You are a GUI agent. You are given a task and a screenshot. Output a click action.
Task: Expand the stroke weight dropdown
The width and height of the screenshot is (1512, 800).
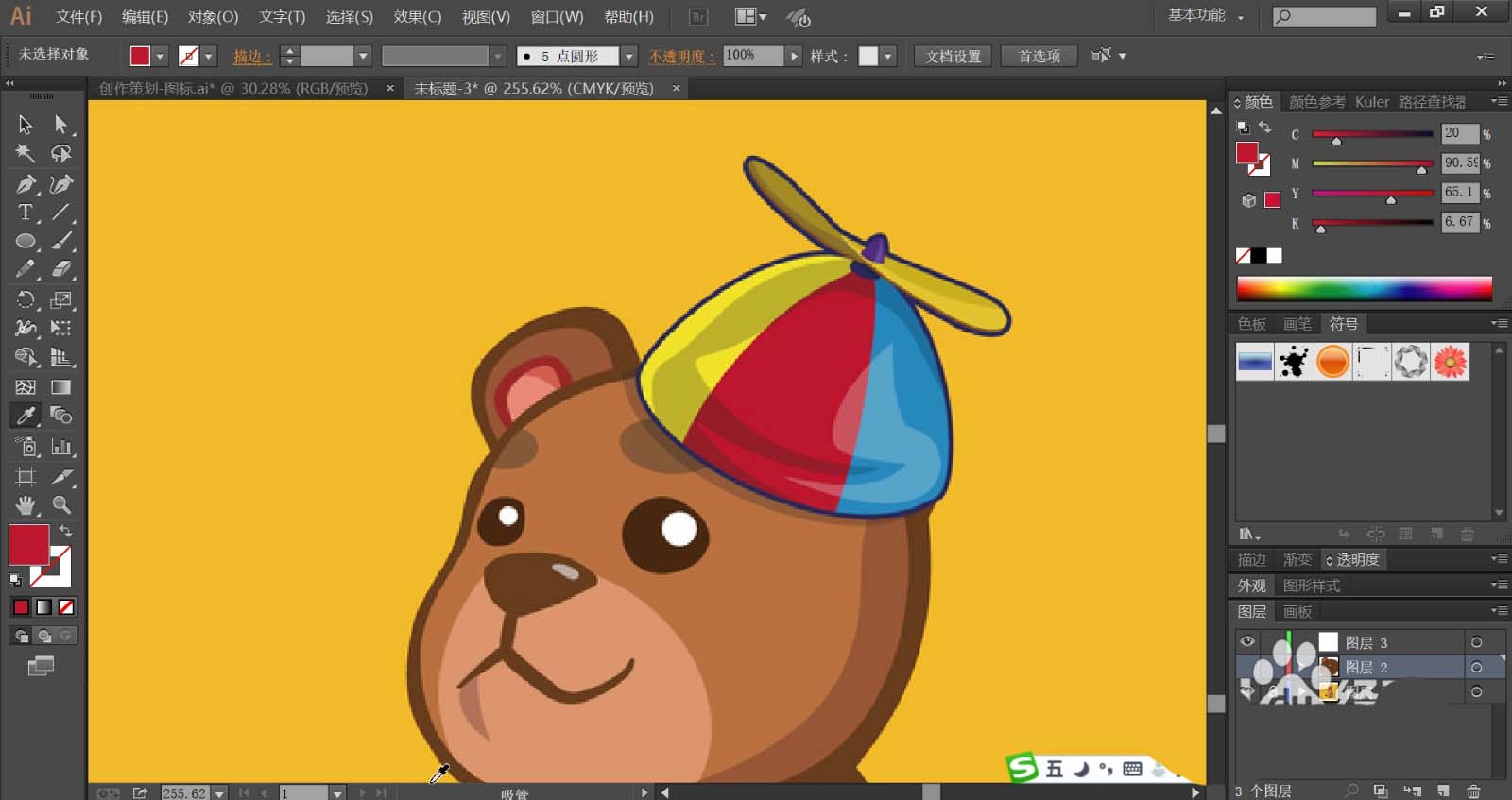[x=362, y=57]
